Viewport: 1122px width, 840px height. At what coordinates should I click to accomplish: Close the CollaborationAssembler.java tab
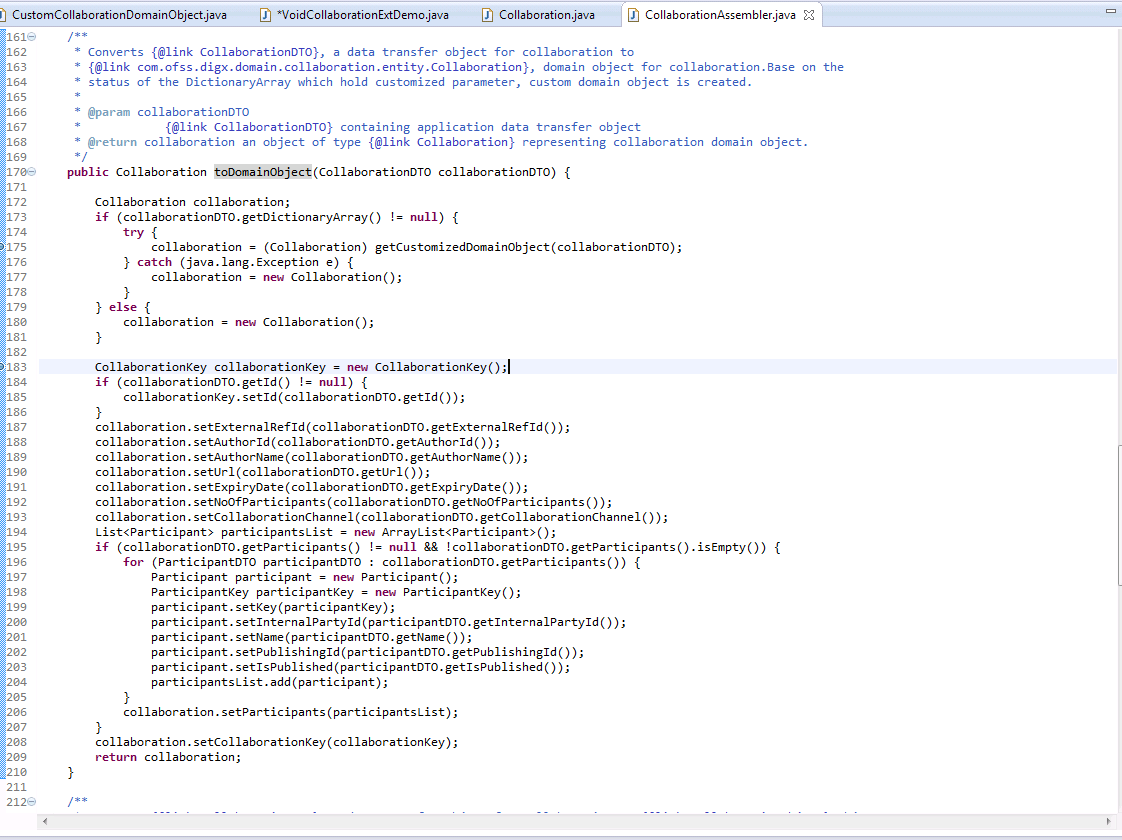click(x=808, y=15)
